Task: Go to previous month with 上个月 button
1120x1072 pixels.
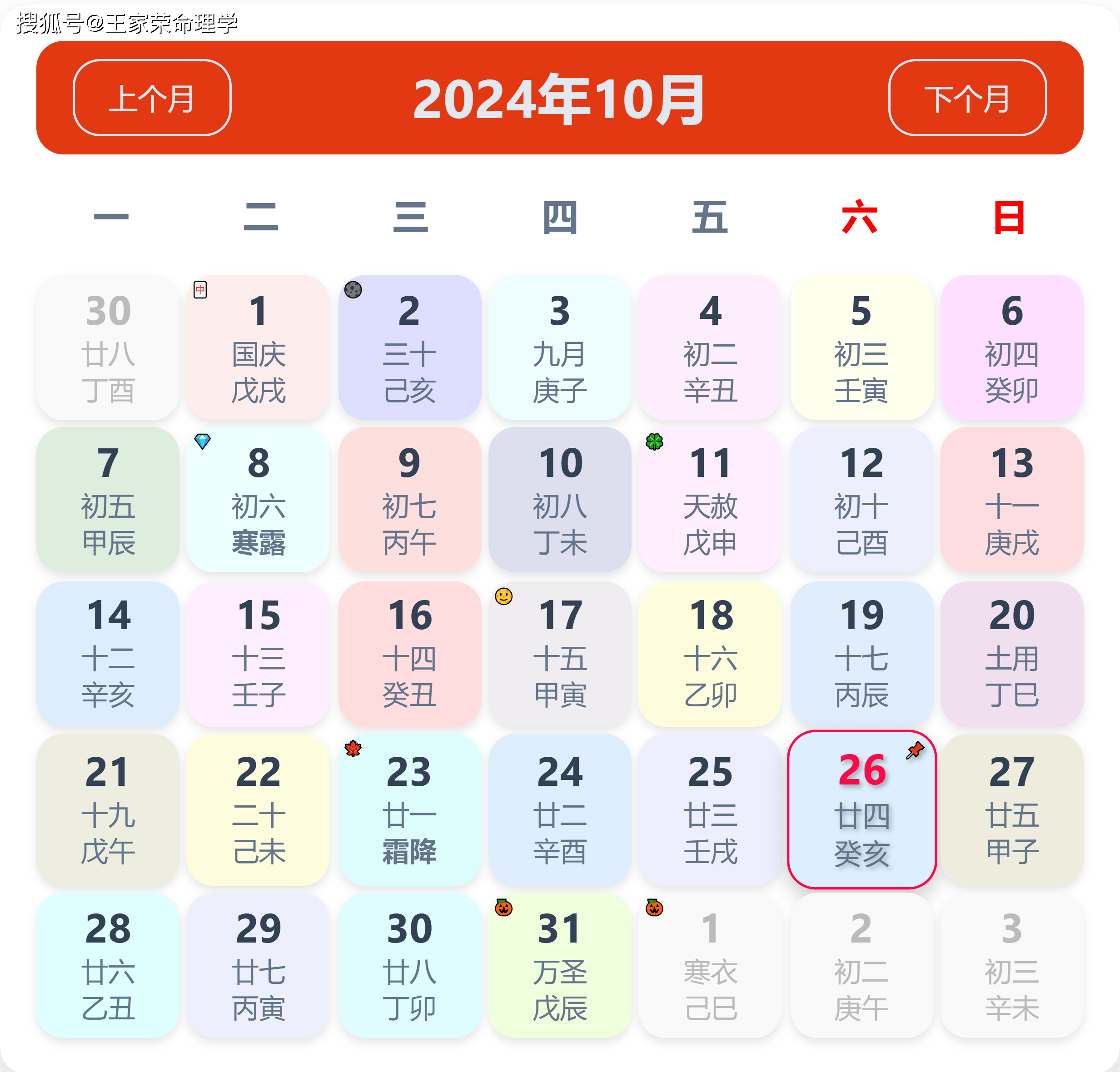Action: point(152,98)
